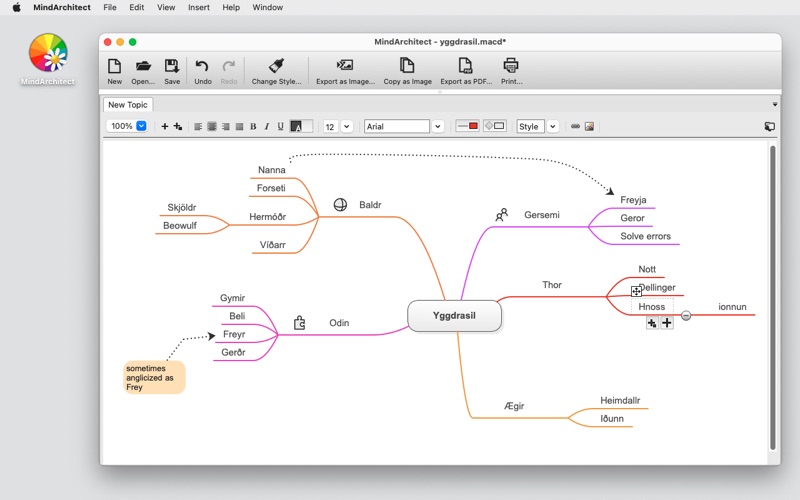
Task: Open the File menu
Action: coord(110,7)
